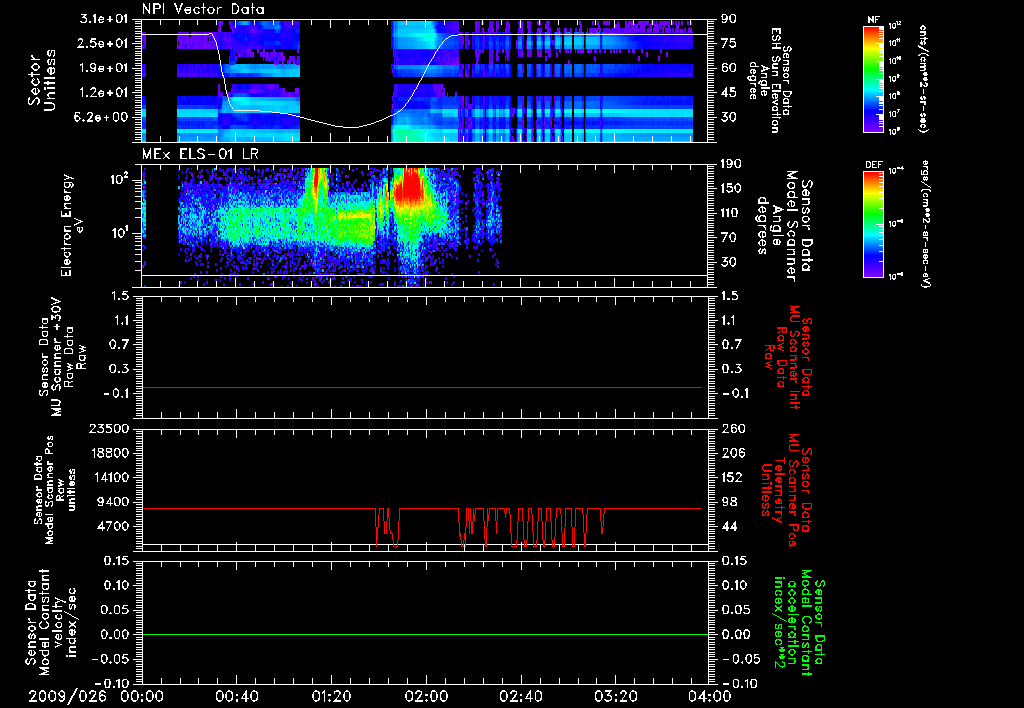The image size is (1024, 708).
Task: Click the 01:20 time axis label
Action: [x=331, y=696]
